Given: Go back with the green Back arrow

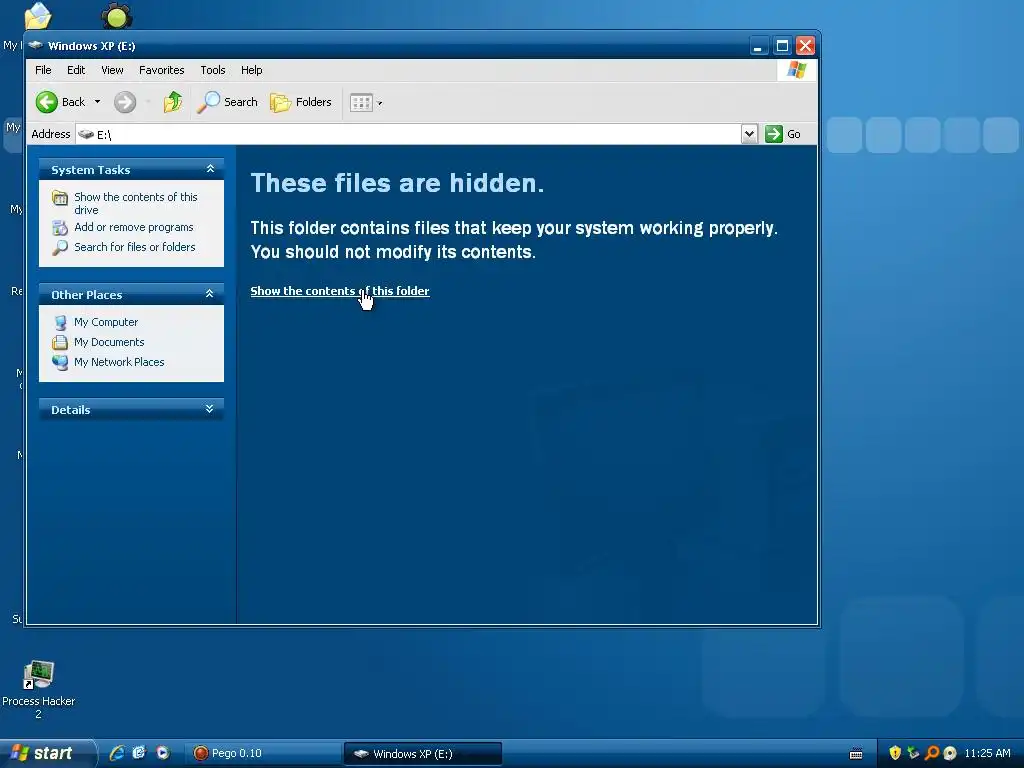Looking at the screenshot, I should (x=60, y=102).
